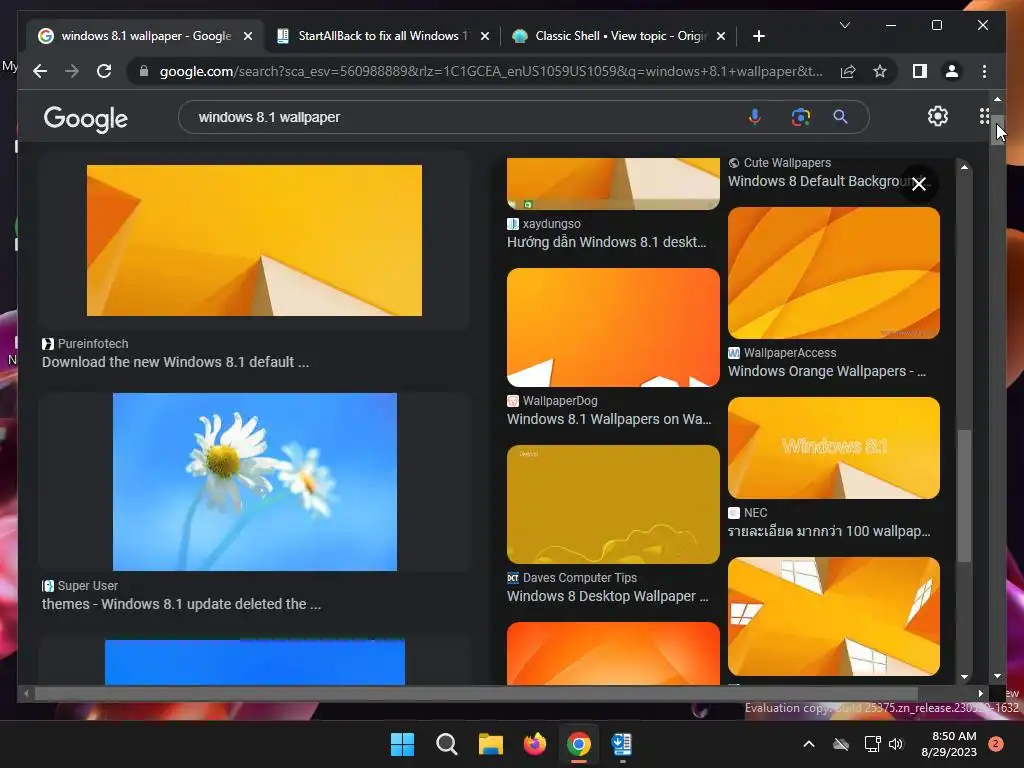Click the magnifier search button in Google
1024x768 pixels.
point(840,117)
